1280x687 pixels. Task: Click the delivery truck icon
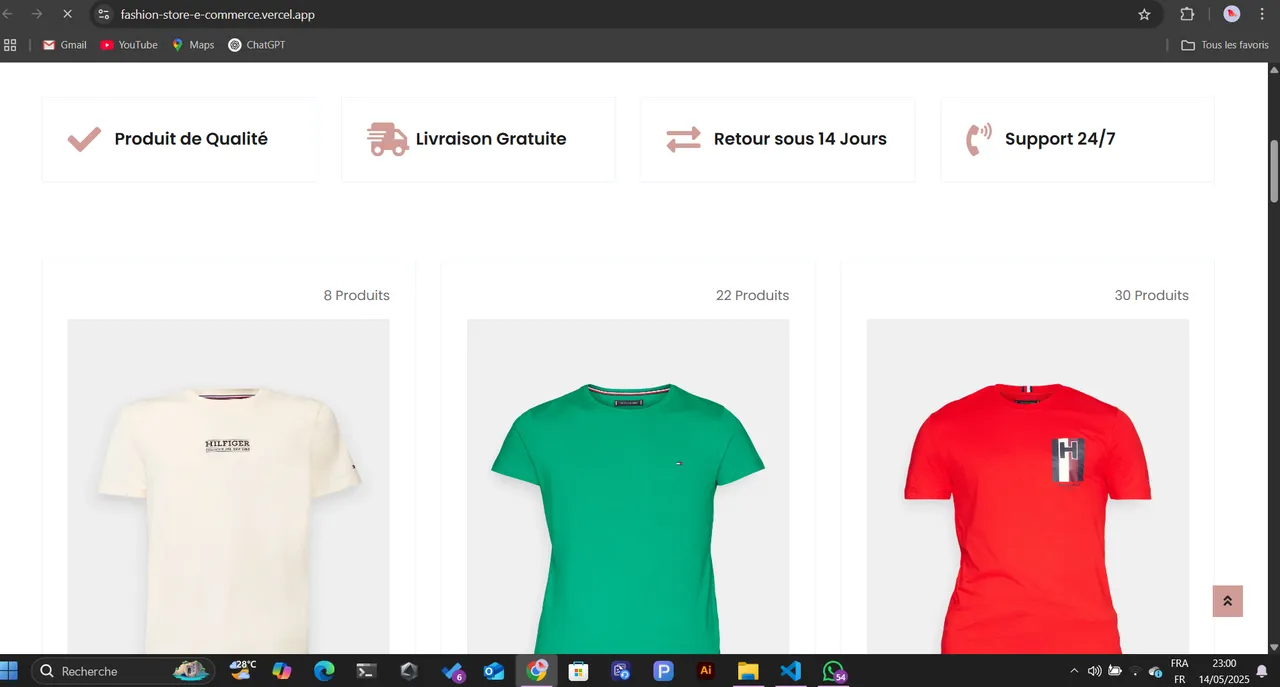388,139
